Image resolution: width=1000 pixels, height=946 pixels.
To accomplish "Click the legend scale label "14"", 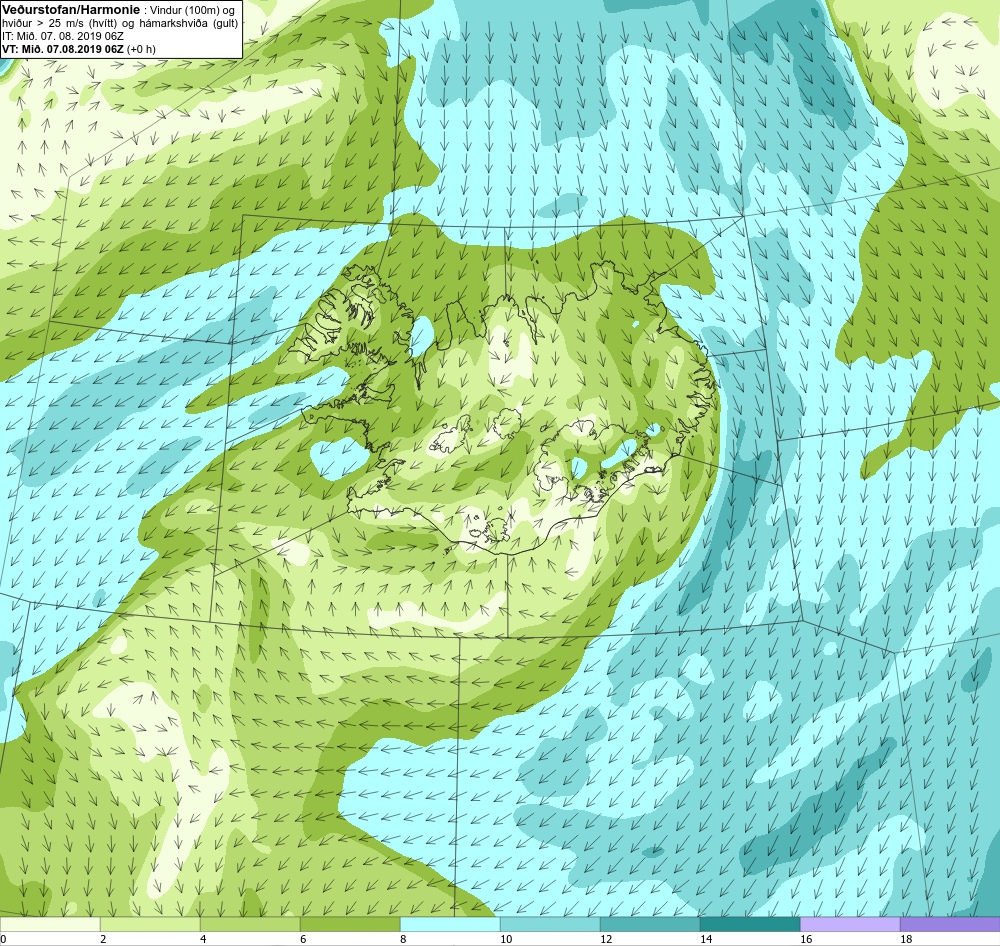I will click(706, 939).
